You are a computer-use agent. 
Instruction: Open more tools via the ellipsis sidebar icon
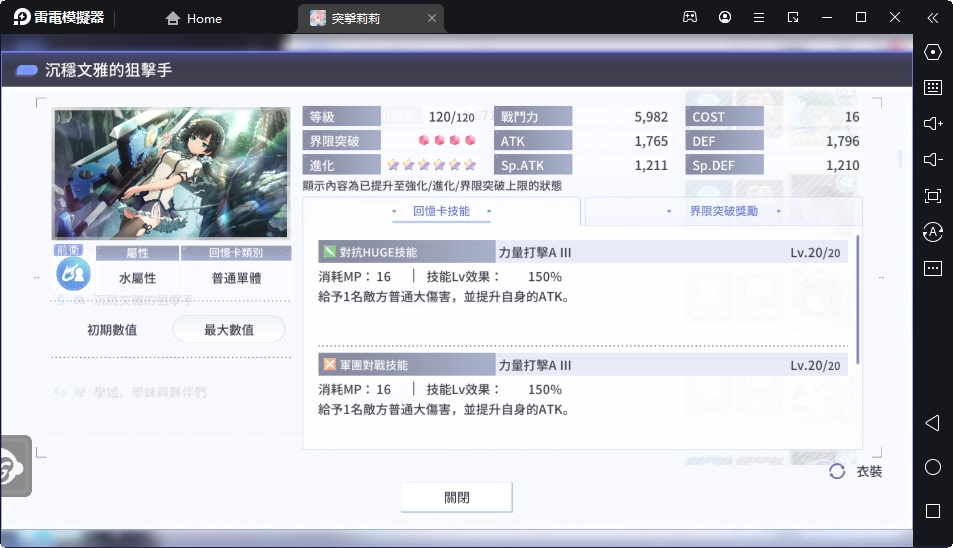933,268
